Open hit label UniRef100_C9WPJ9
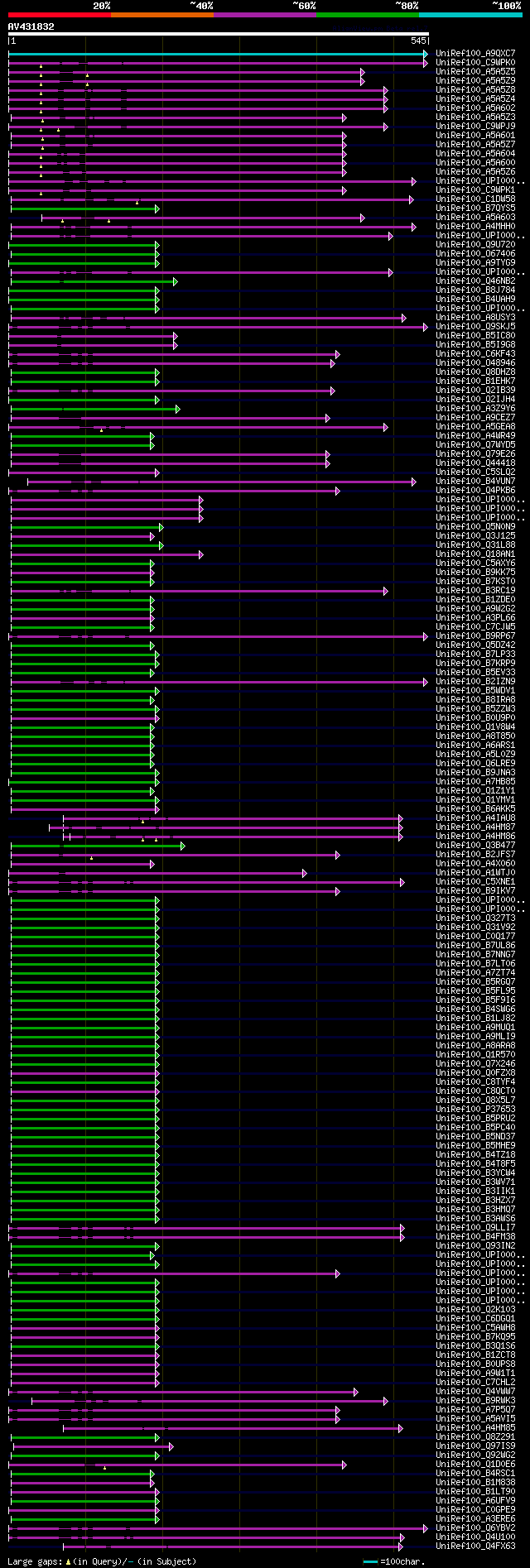 475,127
